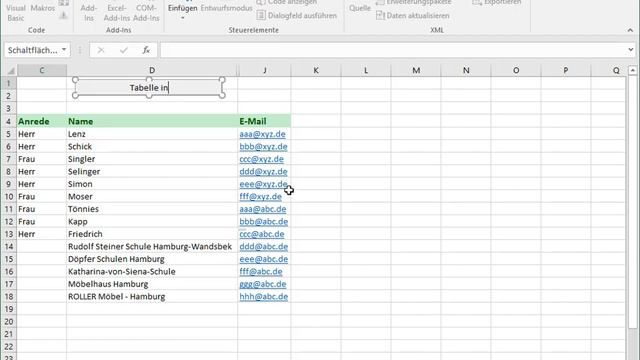Click the Name header cell
This screenshot has width=640, height=360.
point(152,121)
